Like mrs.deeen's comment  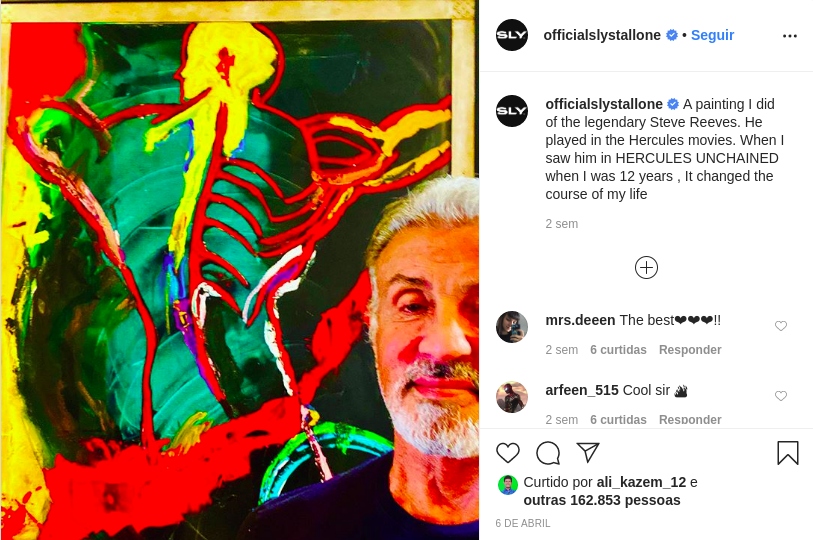[x=781, y=326]
